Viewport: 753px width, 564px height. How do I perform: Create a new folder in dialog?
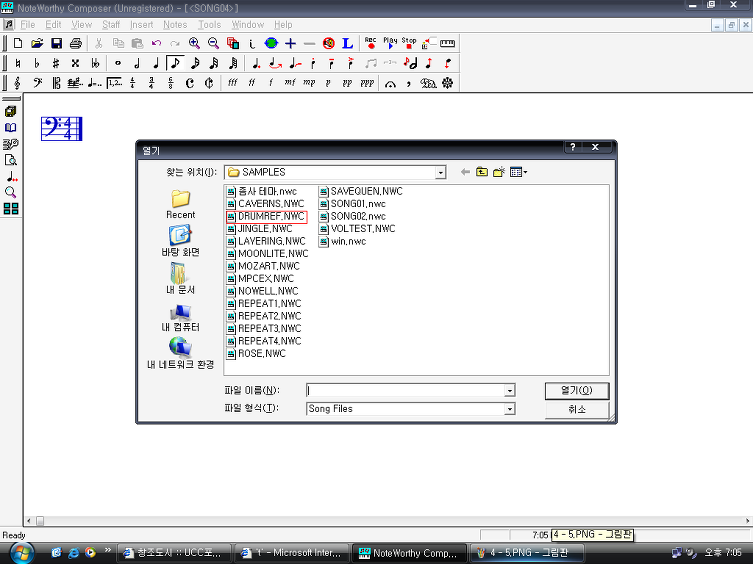tap(499, 172)
